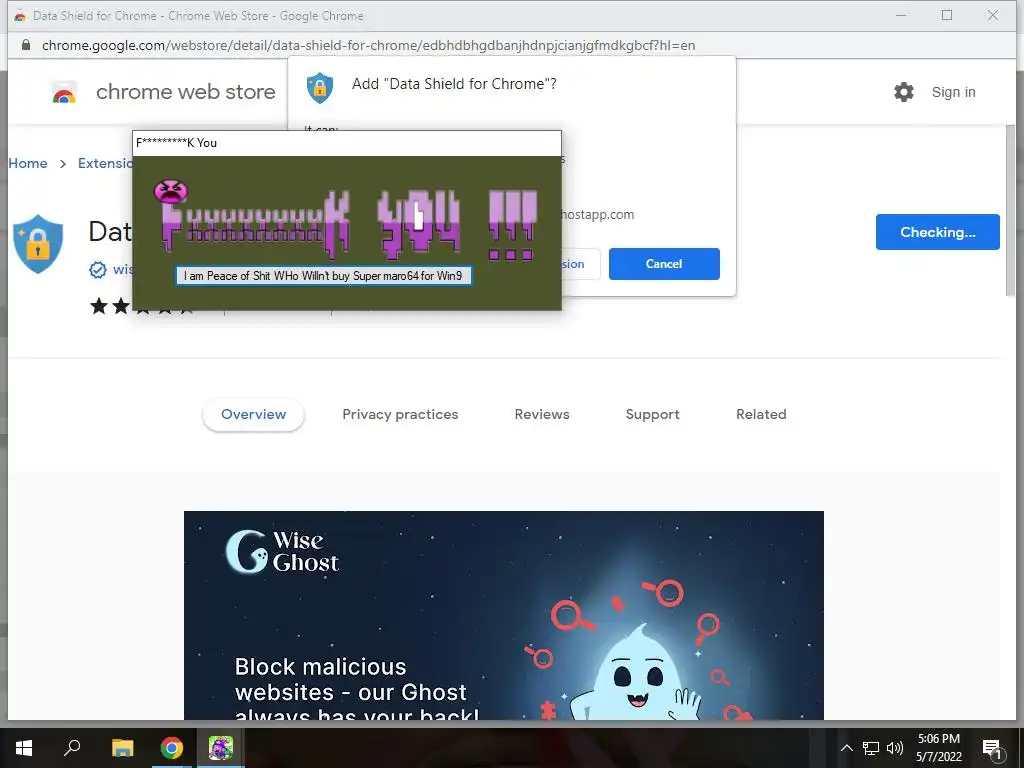
Task: Click the first rating star
Action: coord(99,306)
